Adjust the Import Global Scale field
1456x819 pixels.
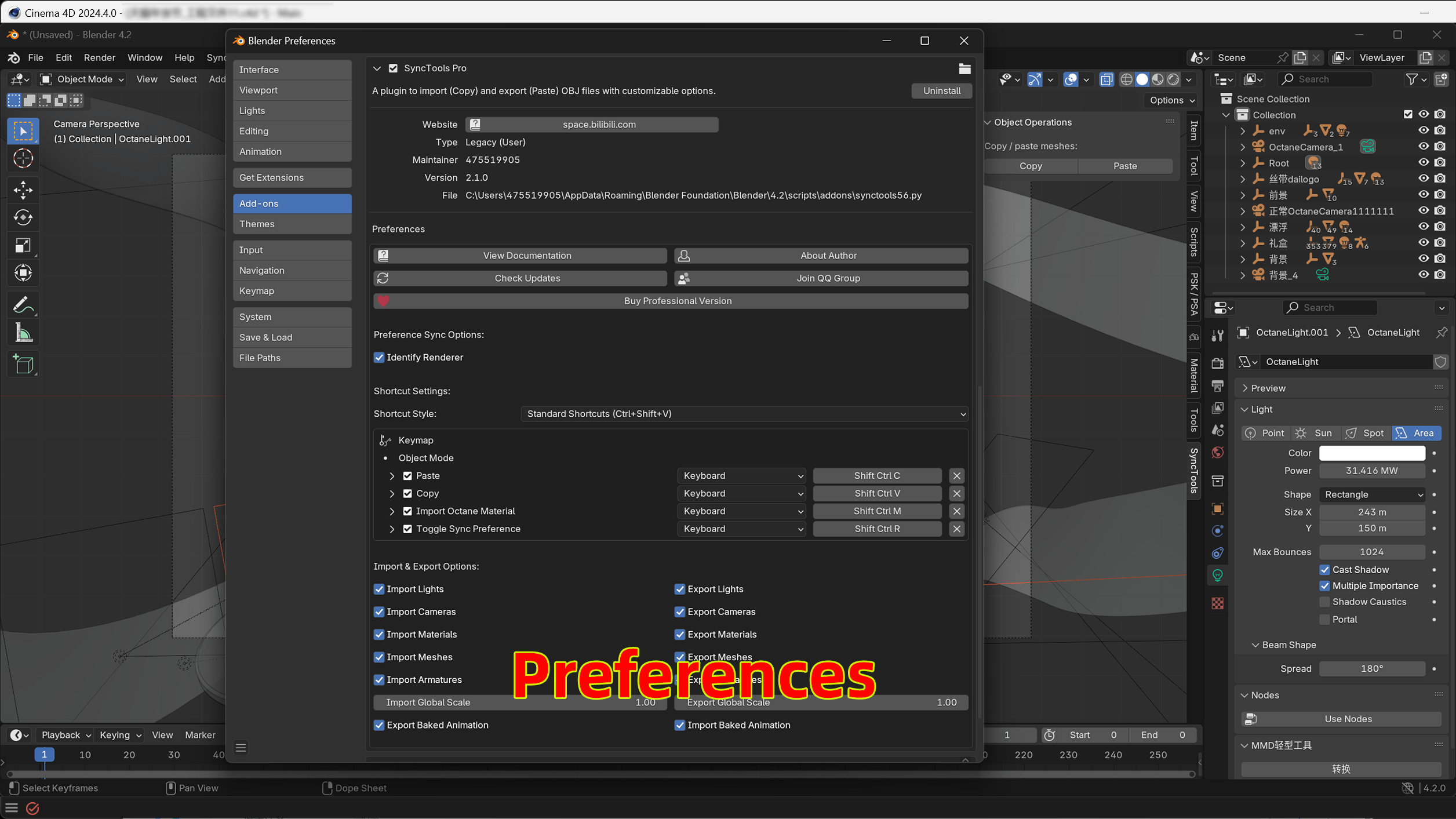pyautogui.click(x=520, y=702)
